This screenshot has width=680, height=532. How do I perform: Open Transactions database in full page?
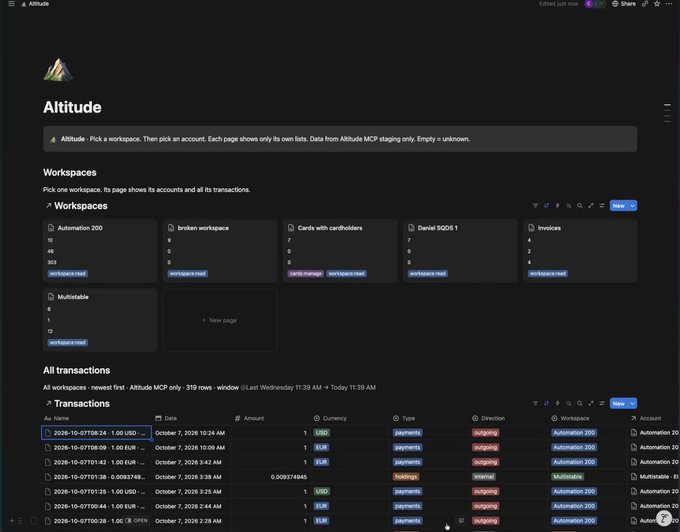point(591,403)
